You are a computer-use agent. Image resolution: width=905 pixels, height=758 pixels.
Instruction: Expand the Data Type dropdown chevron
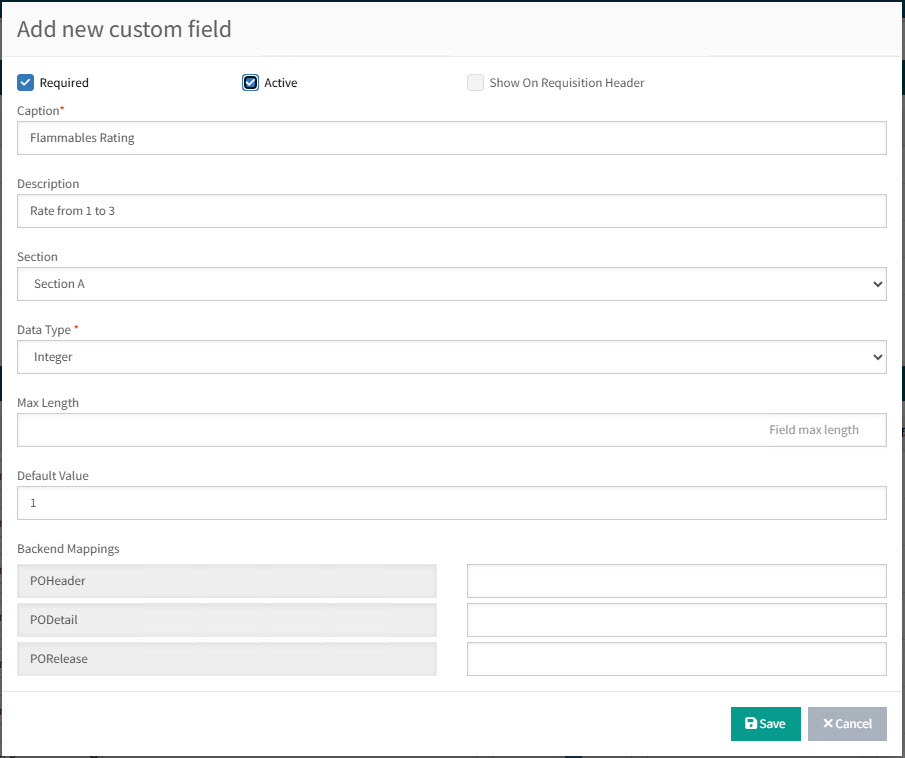pyautogui.click(x=877, y=356)
